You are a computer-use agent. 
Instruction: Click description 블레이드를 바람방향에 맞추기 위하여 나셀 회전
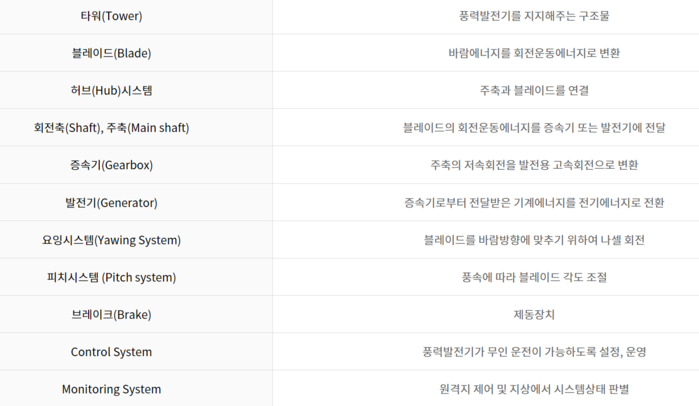(x=534, y=240)
